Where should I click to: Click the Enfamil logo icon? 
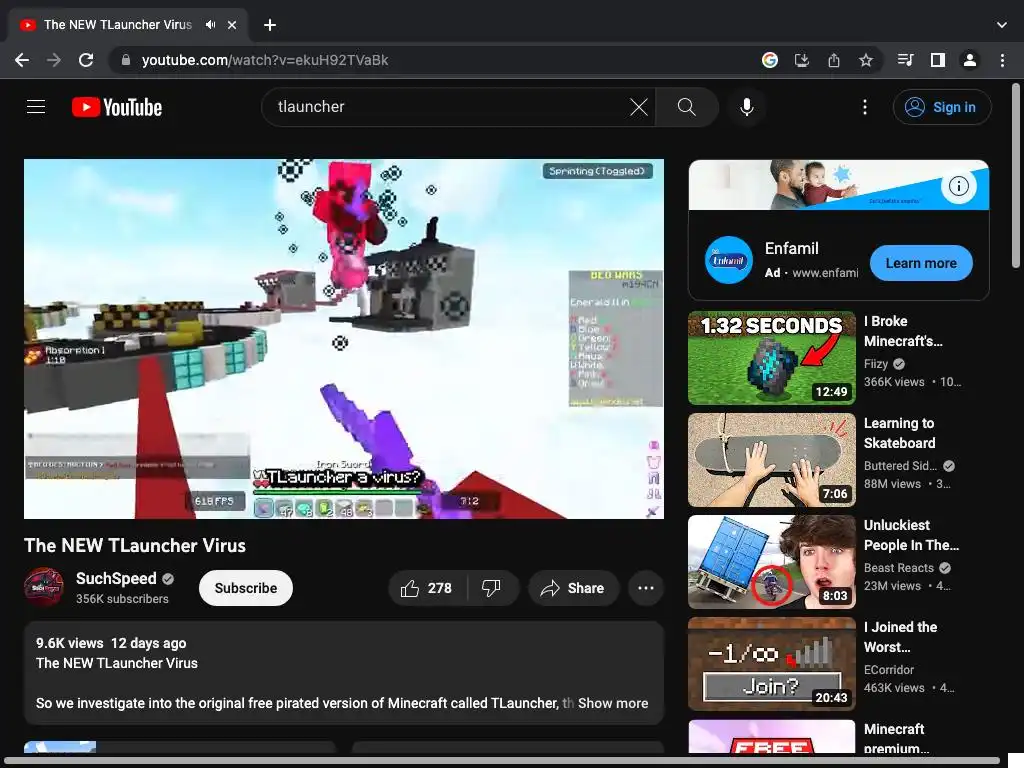pyautogui.click(x=729, y=261)
